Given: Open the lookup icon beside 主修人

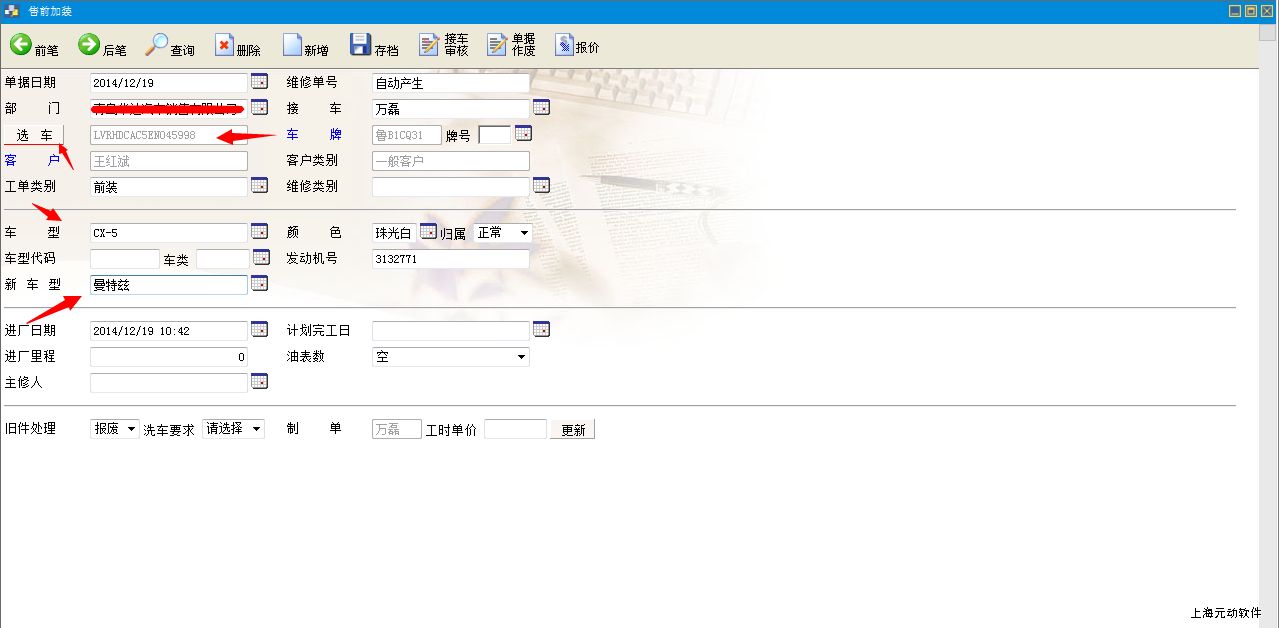Looking at the screenshot, I should point(259,381).
